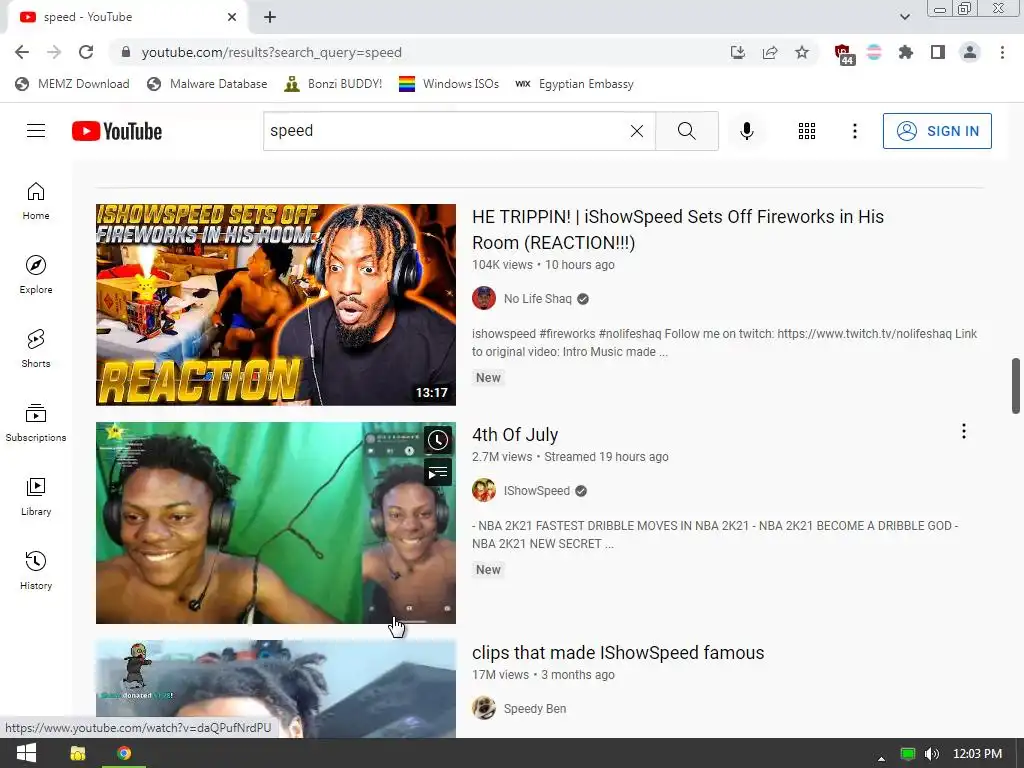
Task: Open the Chrome three-dot menu
Action: tap(1002, 52)
